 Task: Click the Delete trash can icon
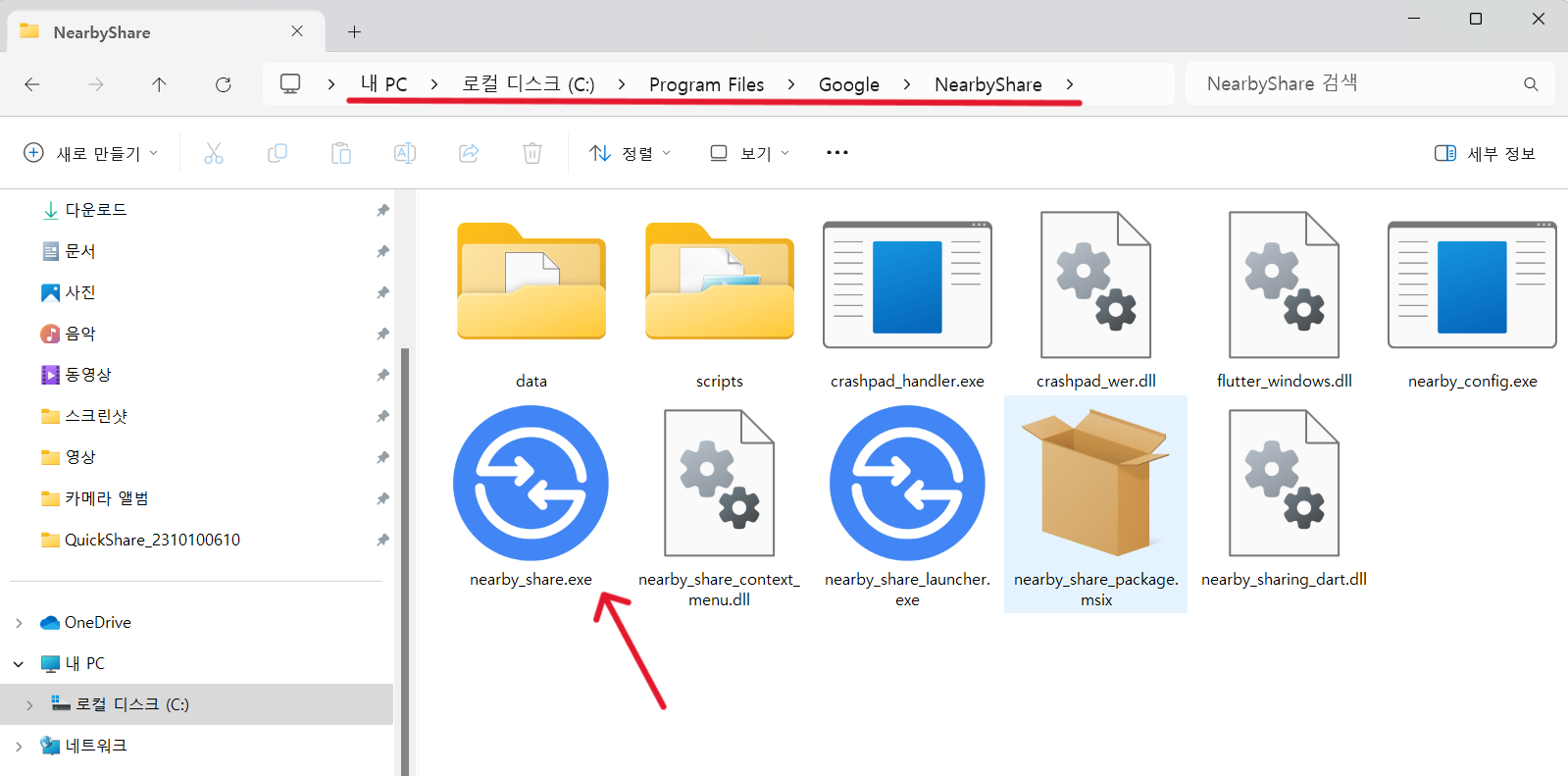click(x=532, y=153)
